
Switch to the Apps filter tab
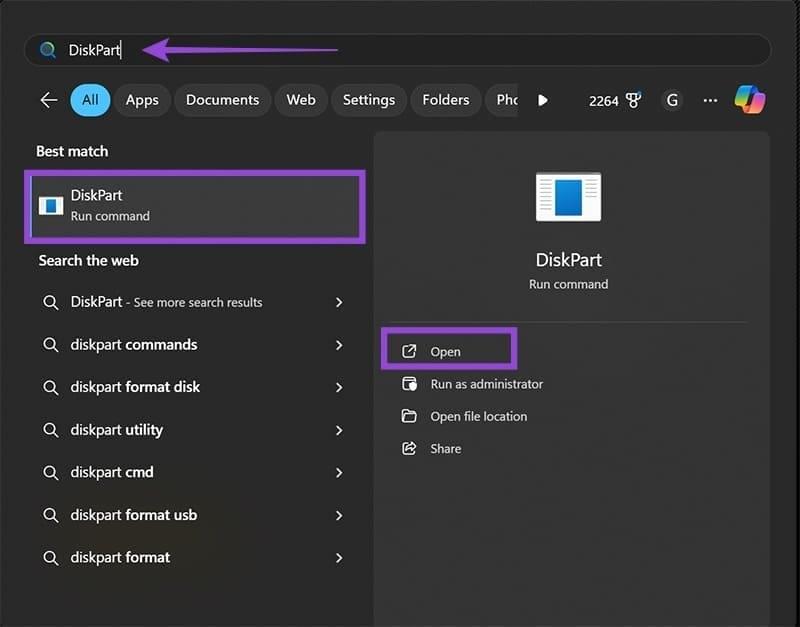tap(142, 100)
